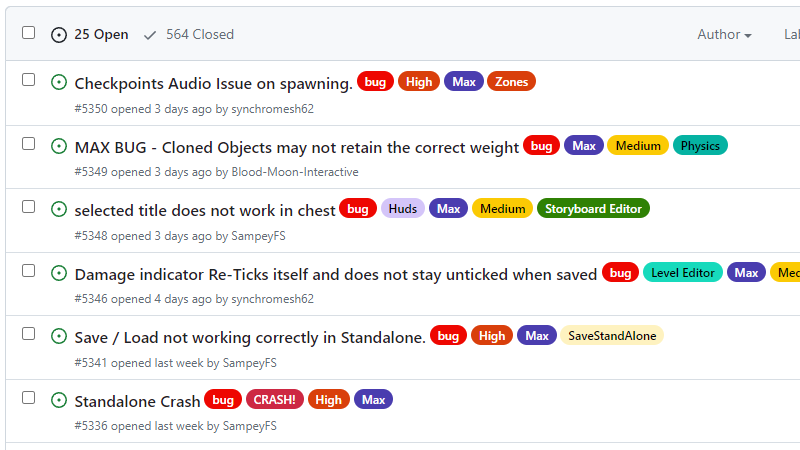
Task: Open the Standalone Crash issue title
Action: click(137, 401)
